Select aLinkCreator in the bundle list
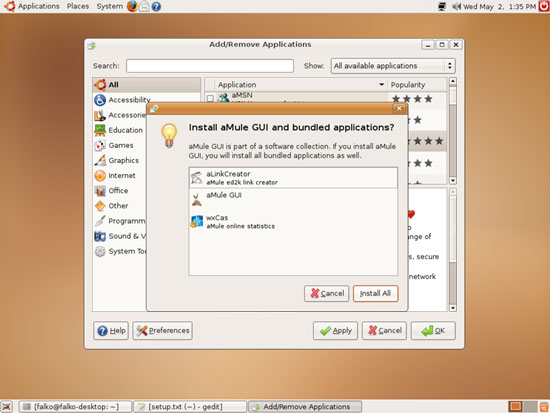Image resolution: width=550 pixels, height=413 pixels. coord(293,178)
